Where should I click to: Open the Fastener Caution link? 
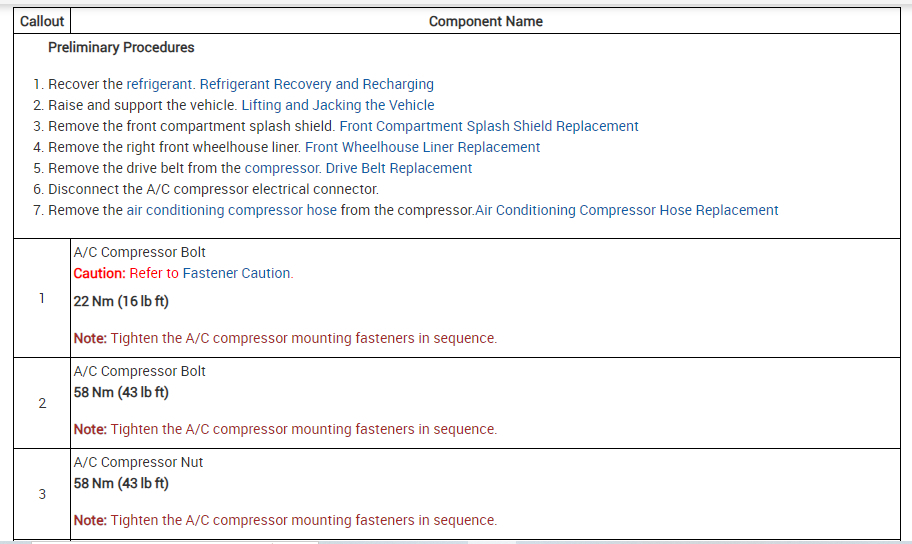pos(237,273)
